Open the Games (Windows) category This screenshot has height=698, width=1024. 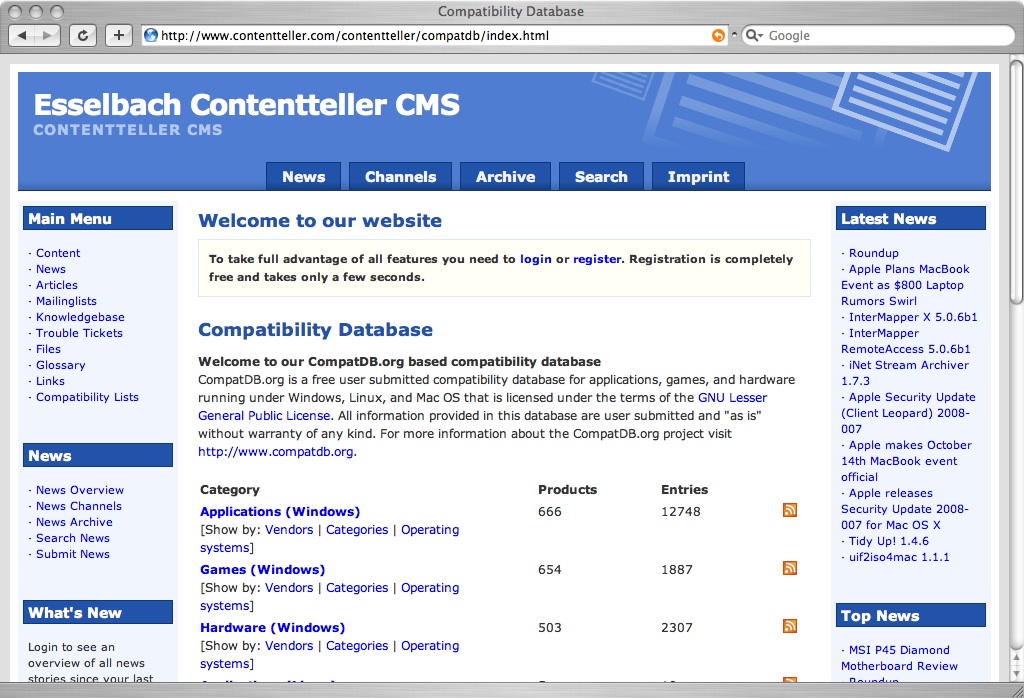(x=263, y=569)
